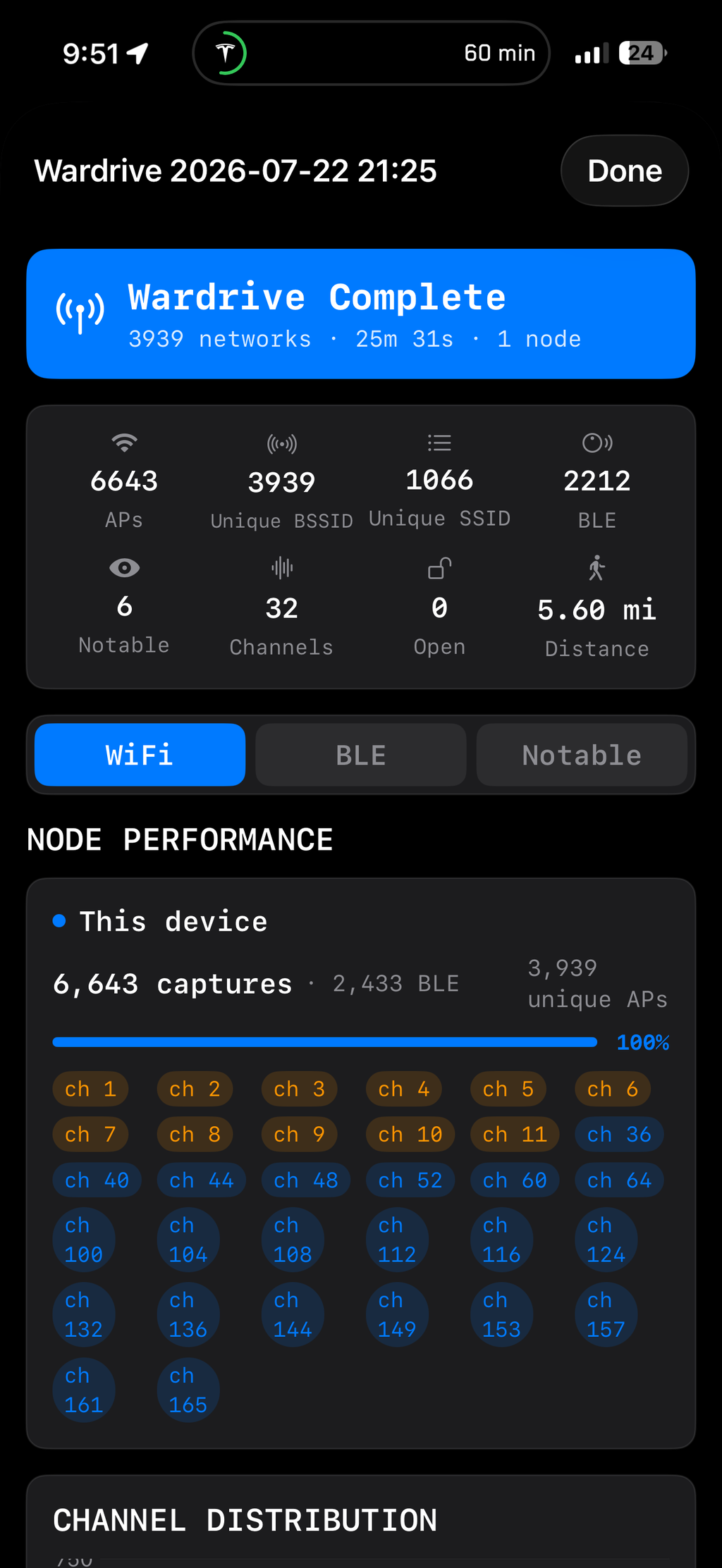
Task: Tap the eye icon above Notable count
Action: click(124, 567)
